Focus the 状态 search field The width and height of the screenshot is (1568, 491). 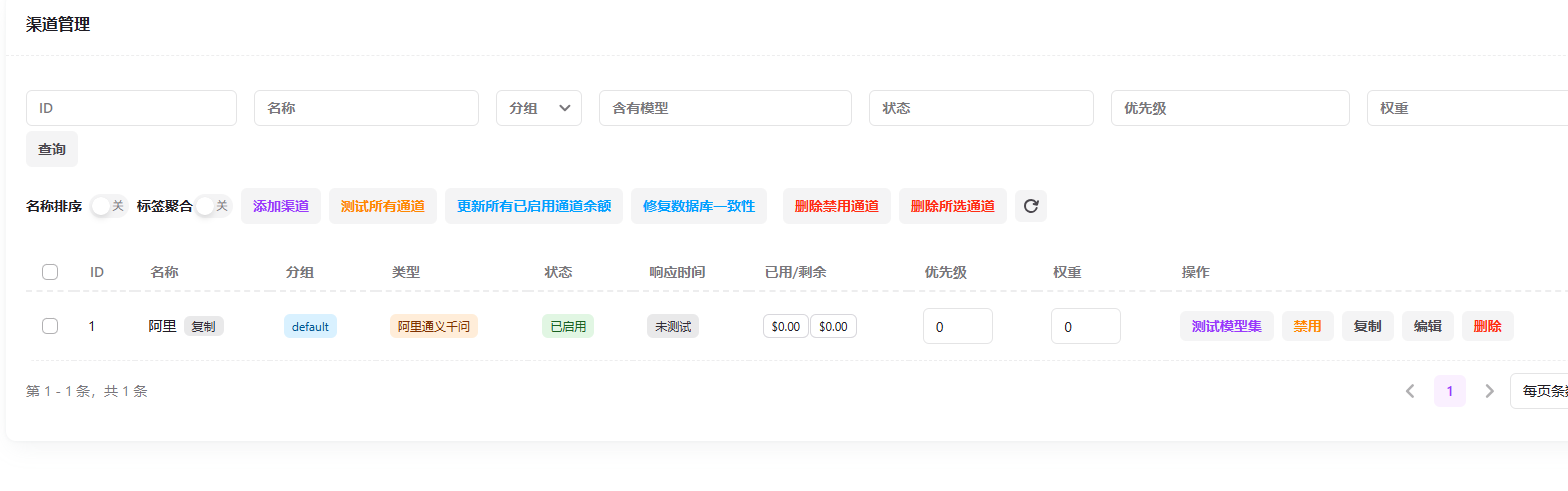tap(981, 108)
